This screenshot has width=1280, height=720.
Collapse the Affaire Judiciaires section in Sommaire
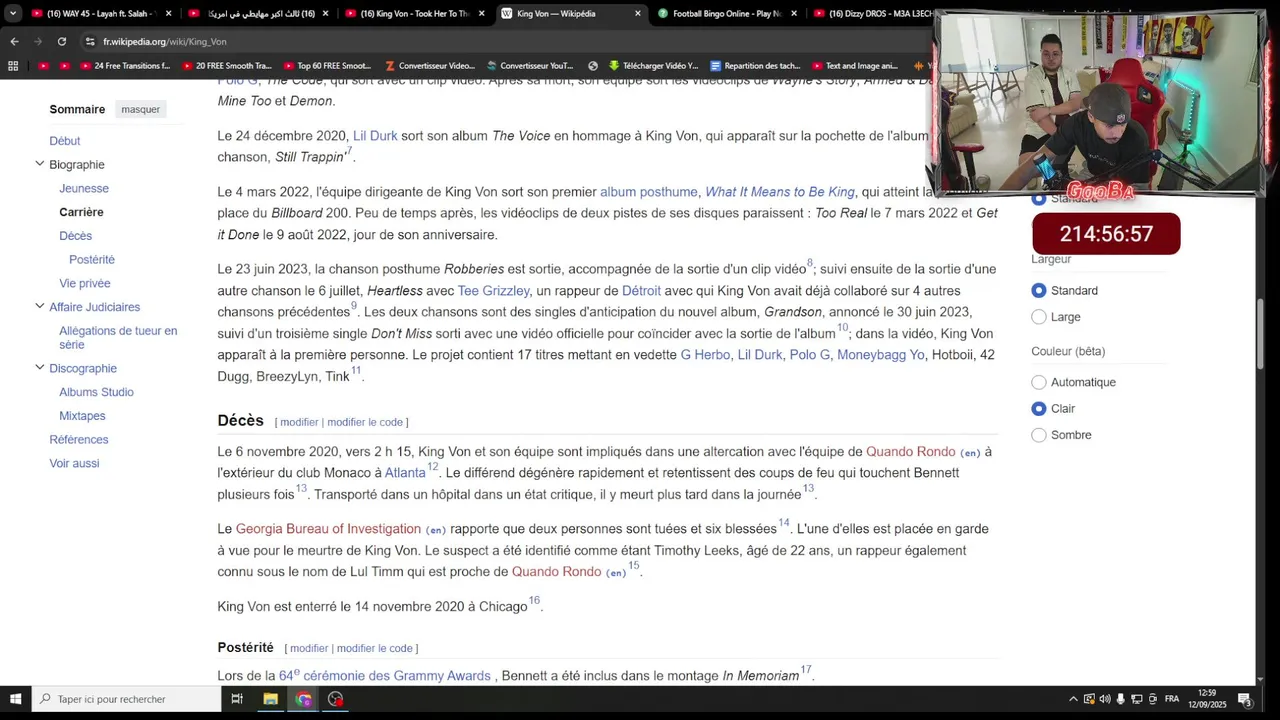pos(40,307)
